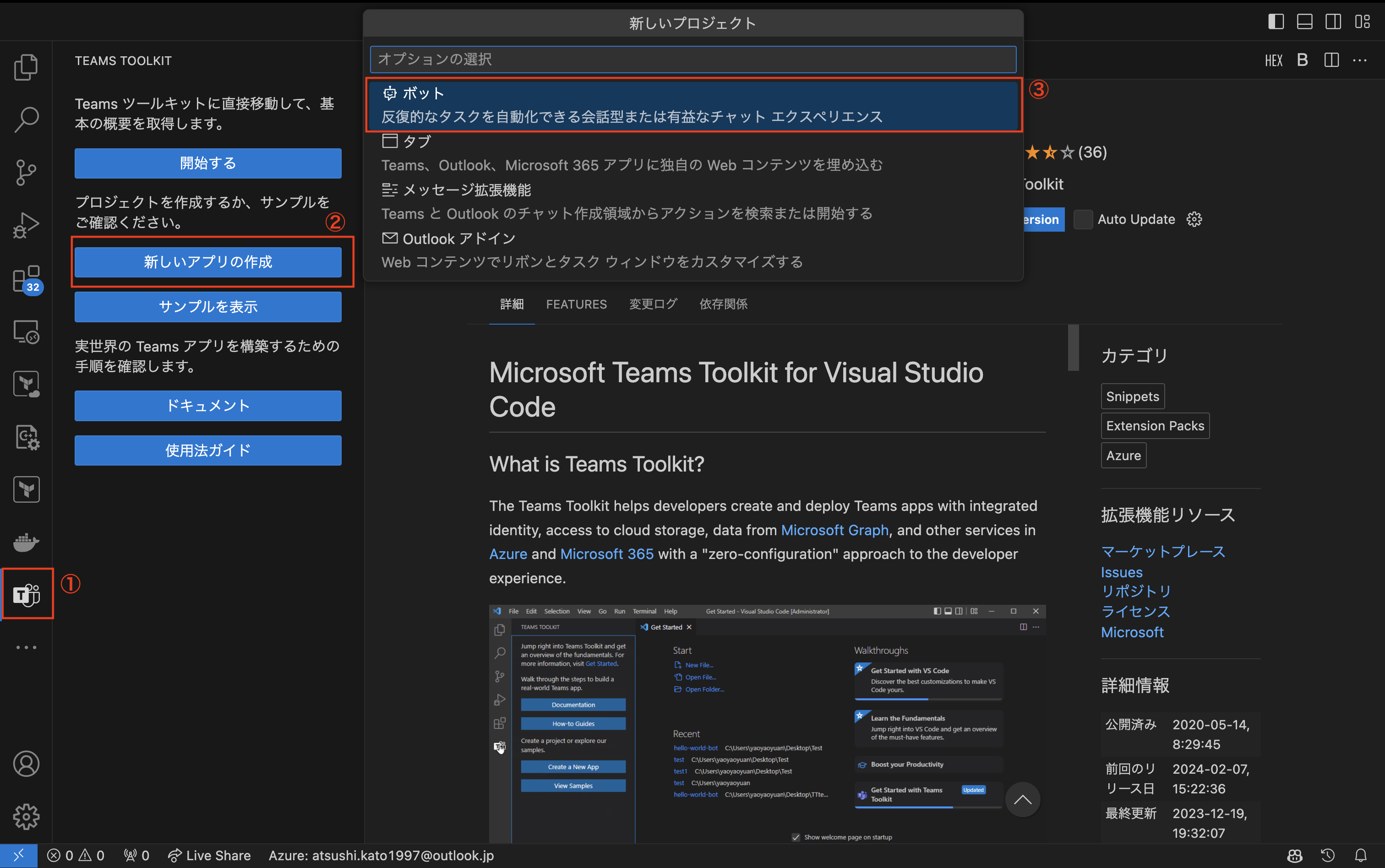Image resolution: width=1385 pixels, height=868 pixels.
Task: Show additional views ellipsis in activity bar
Action: (26, 647)
